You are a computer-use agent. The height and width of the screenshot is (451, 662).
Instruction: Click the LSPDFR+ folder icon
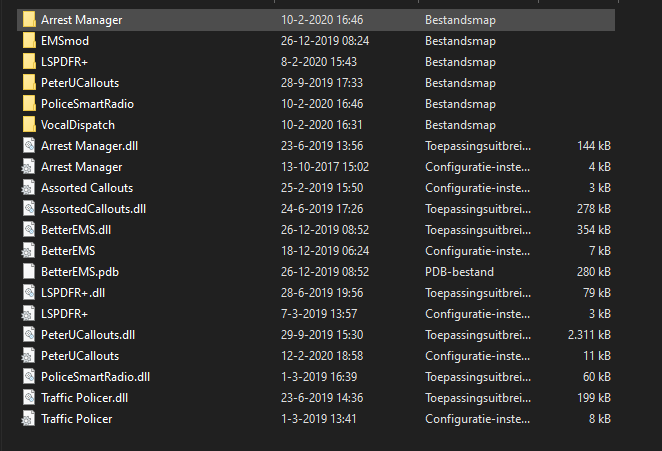click(x=29, y=62)
